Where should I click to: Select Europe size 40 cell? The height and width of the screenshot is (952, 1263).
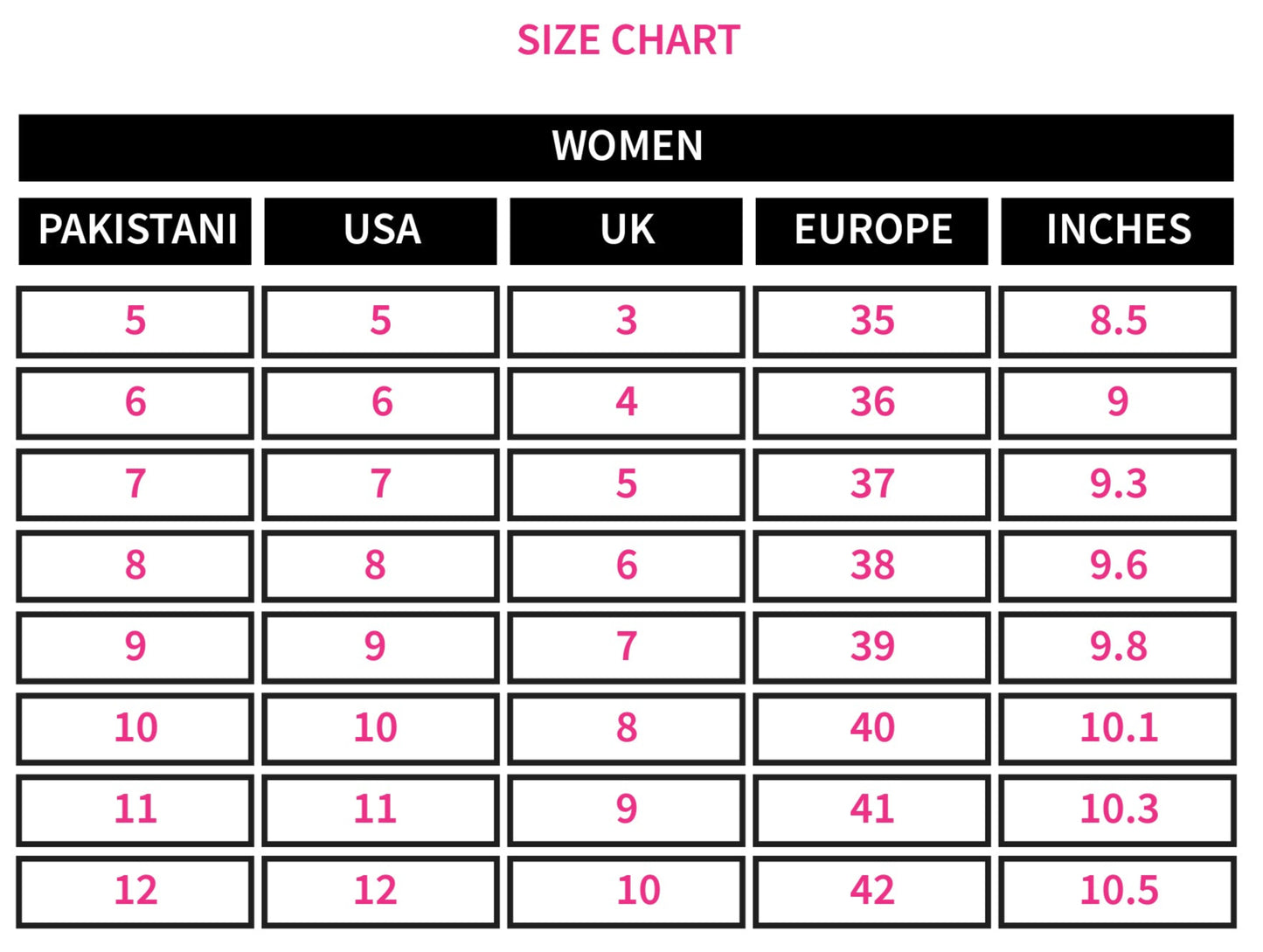[x=871, y=728]
